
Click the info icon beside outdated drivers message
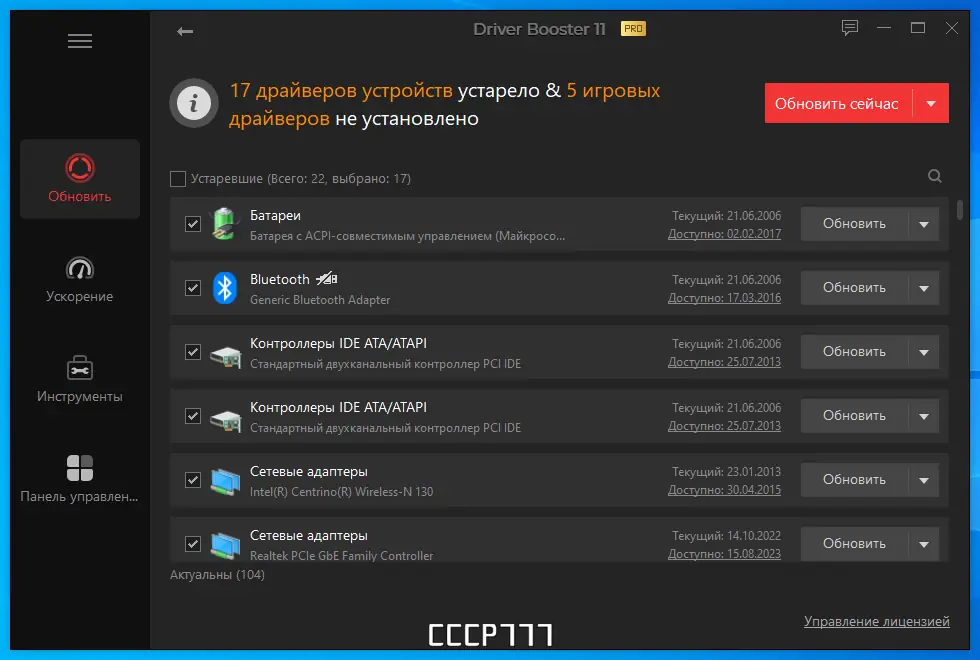(194, 103)
